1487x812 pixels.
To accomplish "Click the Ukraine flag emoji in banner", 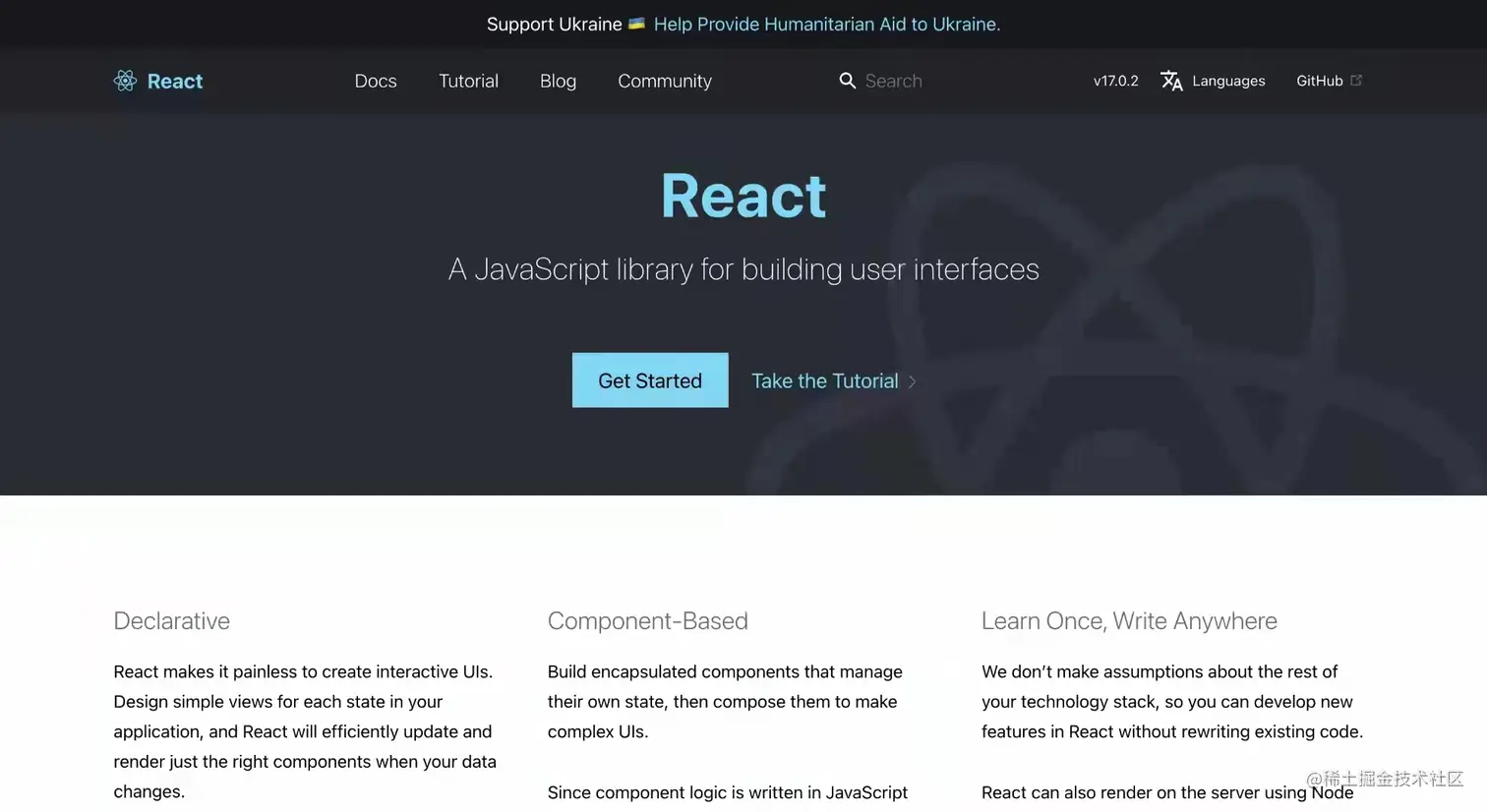I will coord(637,24).
